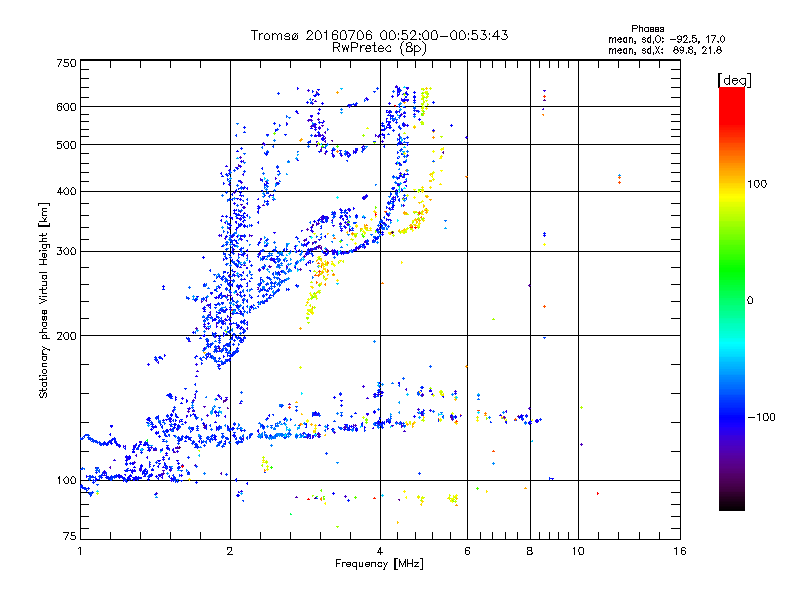Select the mean, sd,O: -92.5, 17.0 line
This screenshot has width=800, height=600.
click(666, 39)
